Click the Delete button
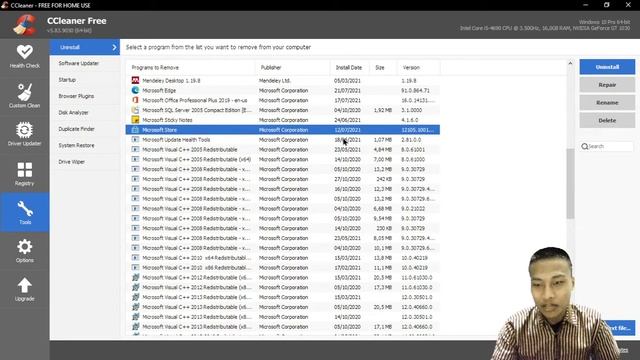Viewport: 640px width, 360px height. pos(607,120)
